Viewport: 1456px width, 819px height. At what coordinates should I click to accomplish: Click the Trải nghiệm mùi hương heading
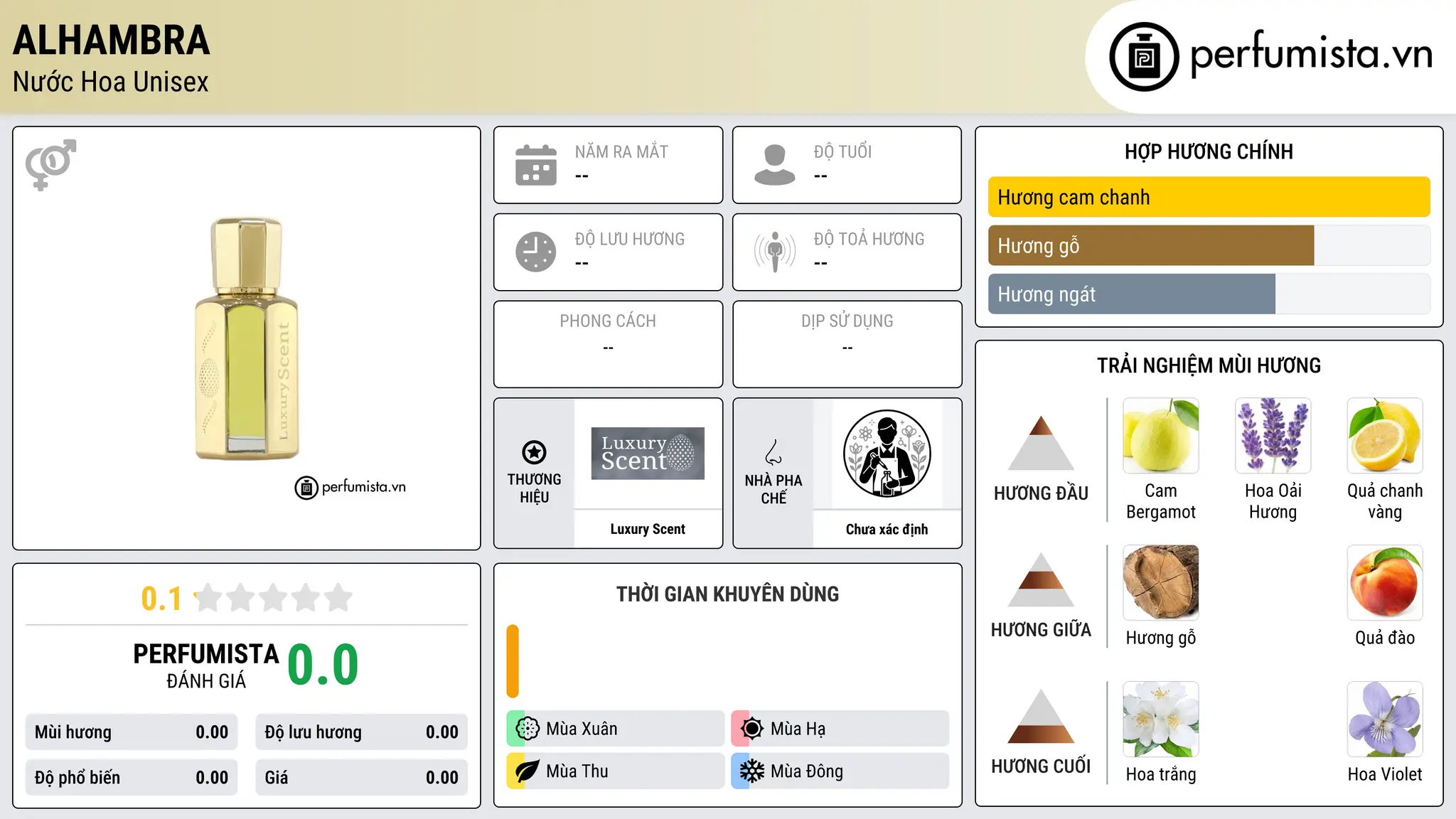pos(1209,365)
